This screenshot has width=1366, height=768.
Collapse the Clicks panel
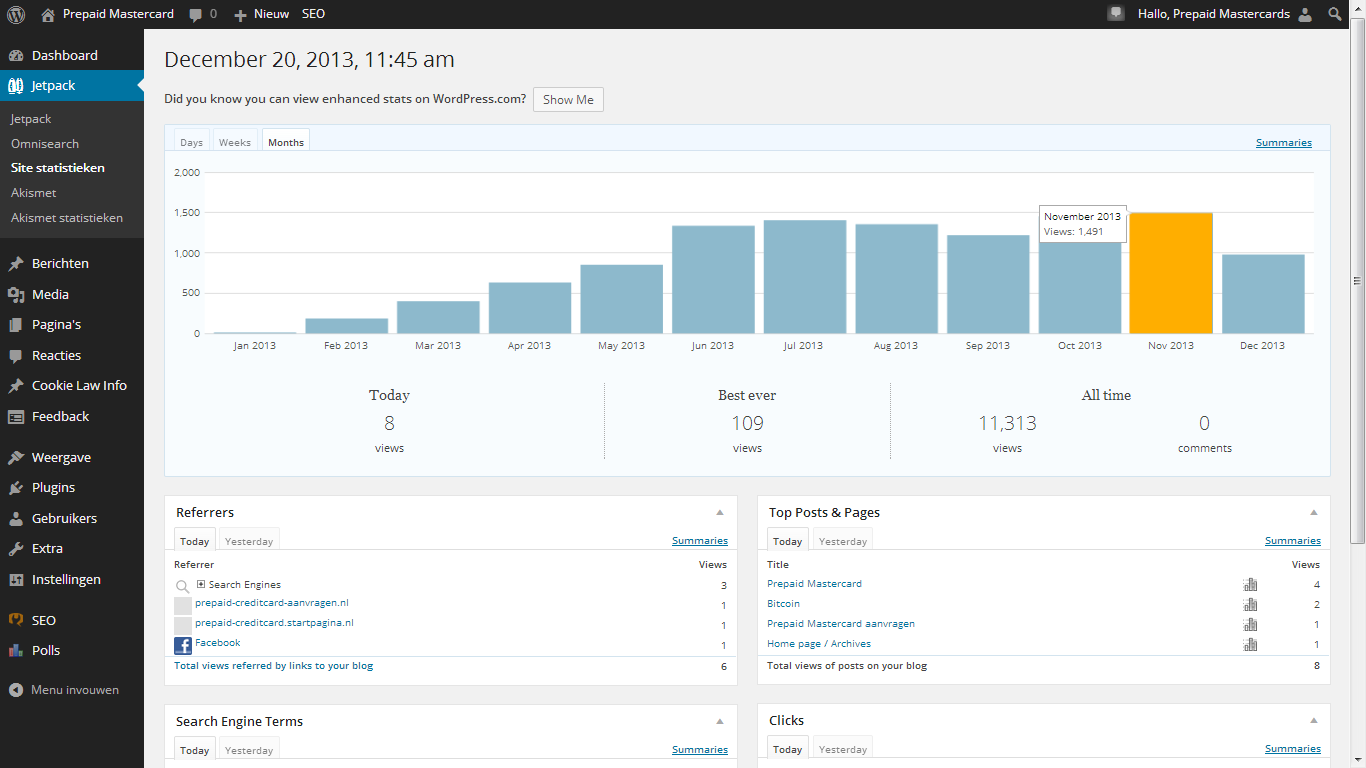point(1314,720)
